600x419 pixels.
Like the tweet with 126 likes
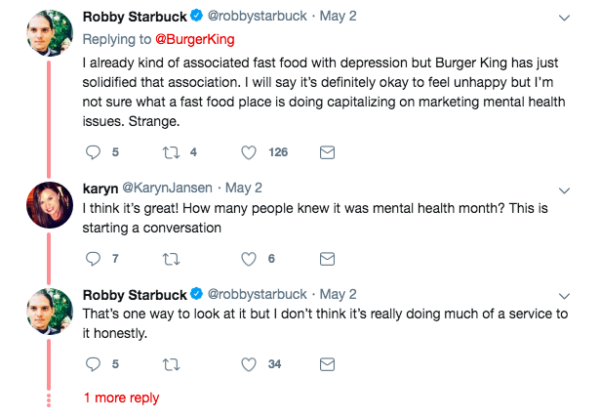pyautogui.click(x=248, y=152)
